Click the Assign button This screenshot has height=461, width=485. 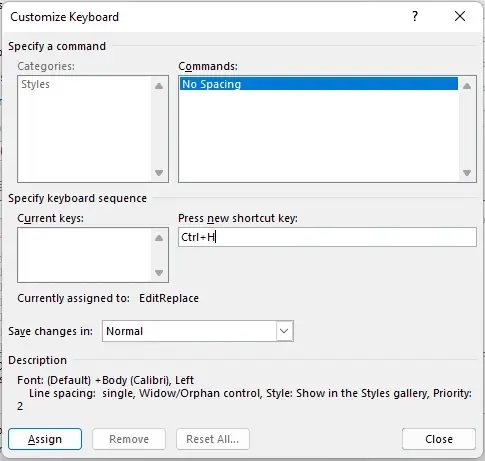(x=45, y=439)
